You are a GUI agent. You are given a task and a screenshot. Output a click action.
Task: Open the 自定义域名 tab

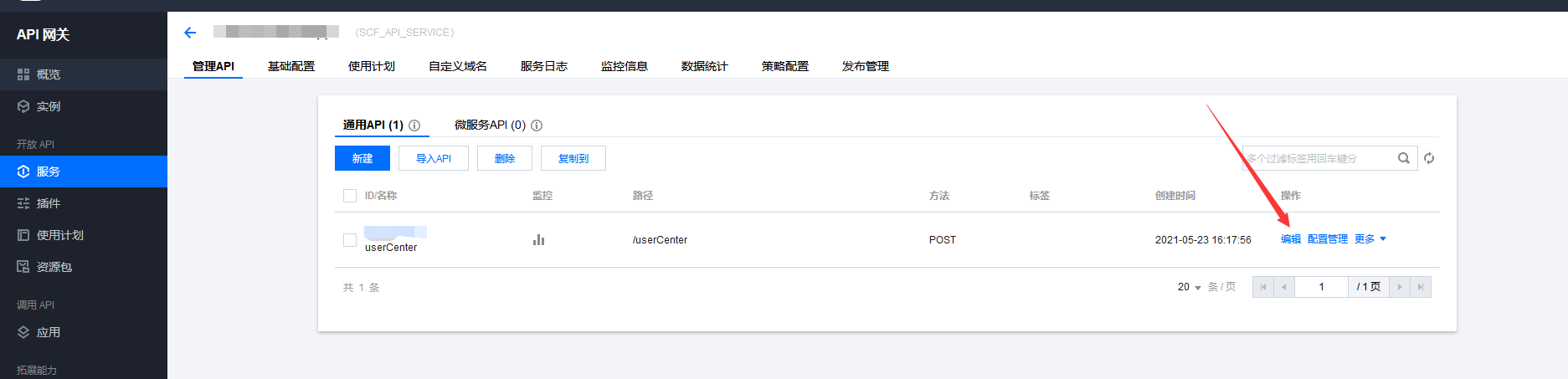click(x=458, y=66)
